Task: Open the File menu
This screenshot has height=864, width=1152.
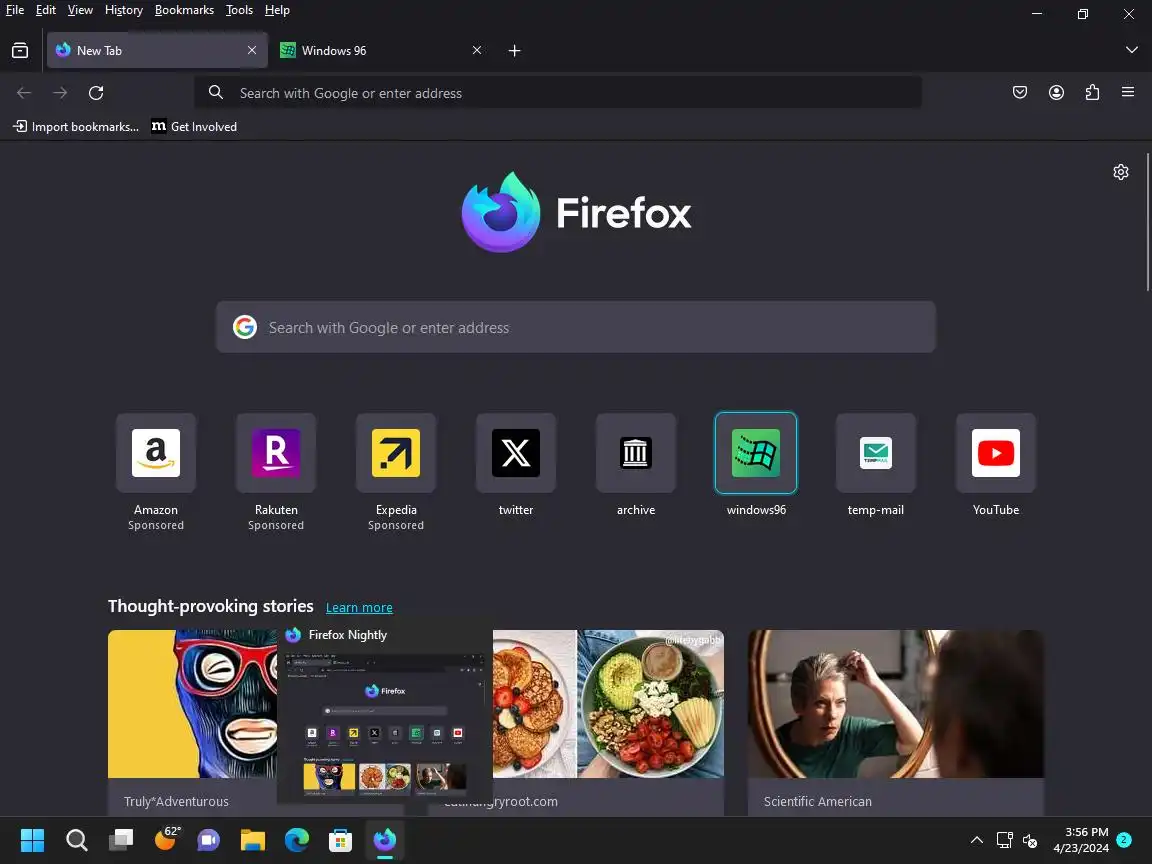Action: [15, 10]
